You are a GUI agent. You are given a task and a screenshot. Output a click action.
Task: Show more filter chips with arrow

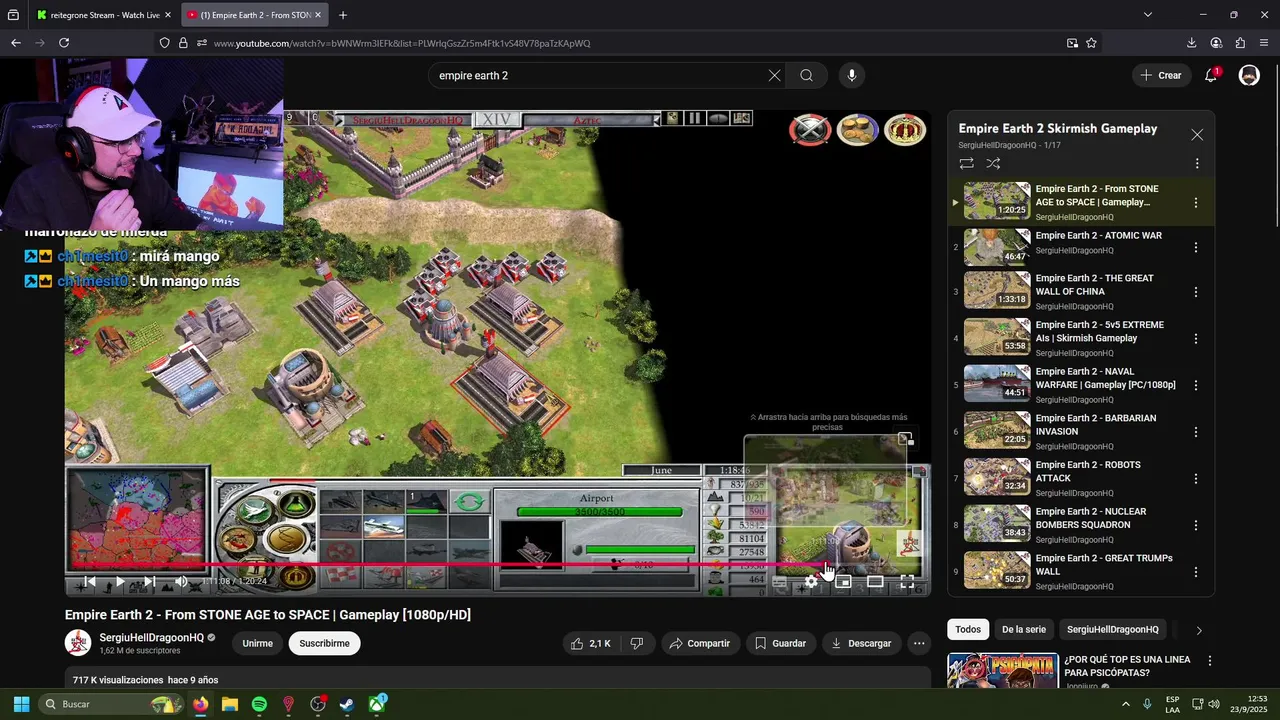(x=1198, y=630)
